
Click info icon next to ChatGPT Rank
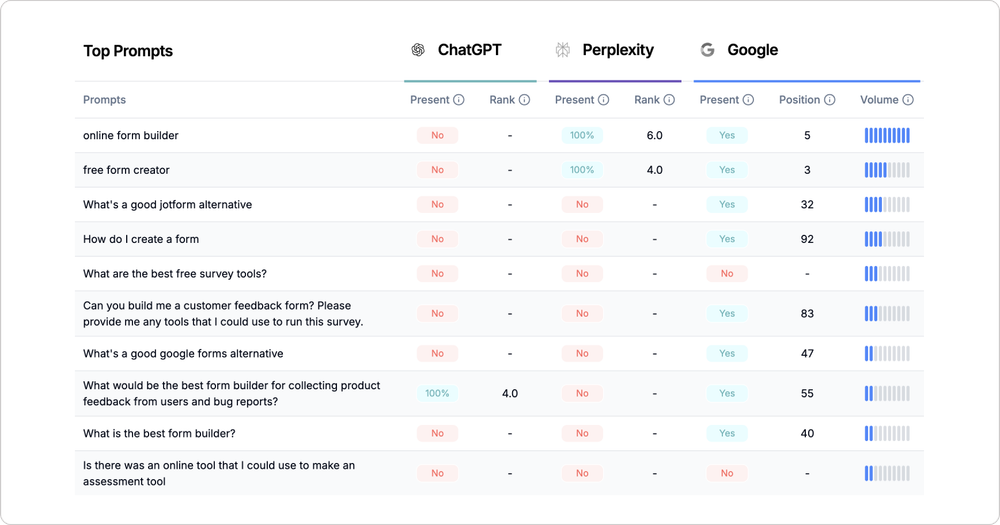pyautogui.click(x=524, y=100)
